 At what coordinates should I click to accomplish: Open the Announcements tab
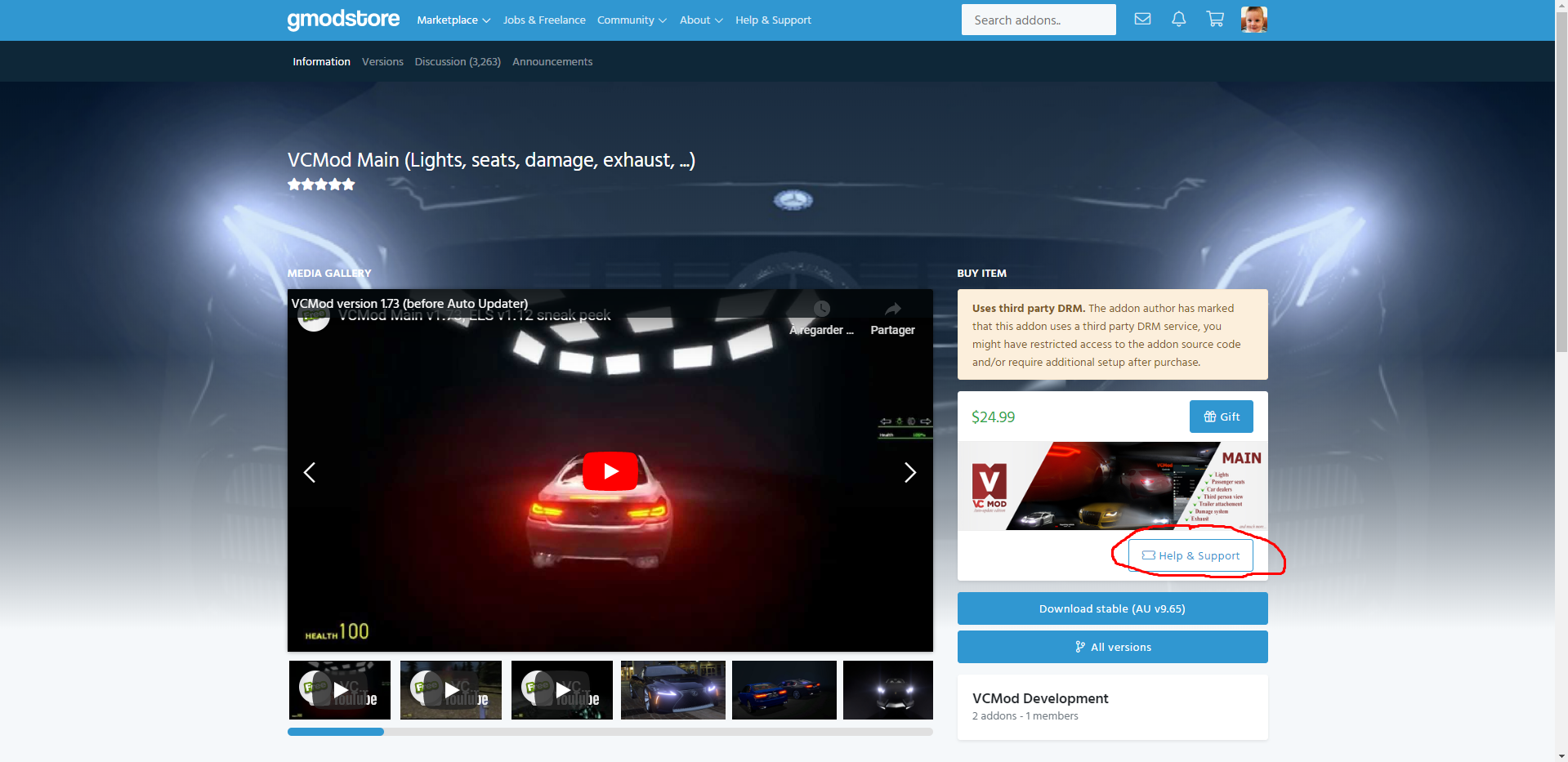(552, 61)
